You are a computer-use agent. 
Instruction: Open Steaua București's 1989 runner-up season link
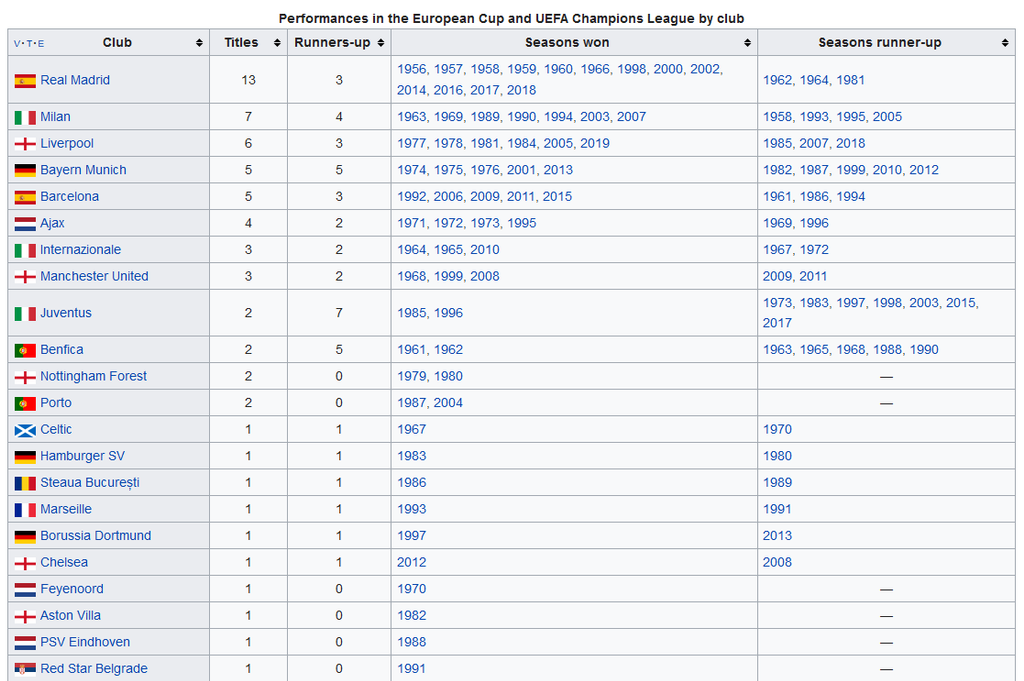(x=777, y=483)
